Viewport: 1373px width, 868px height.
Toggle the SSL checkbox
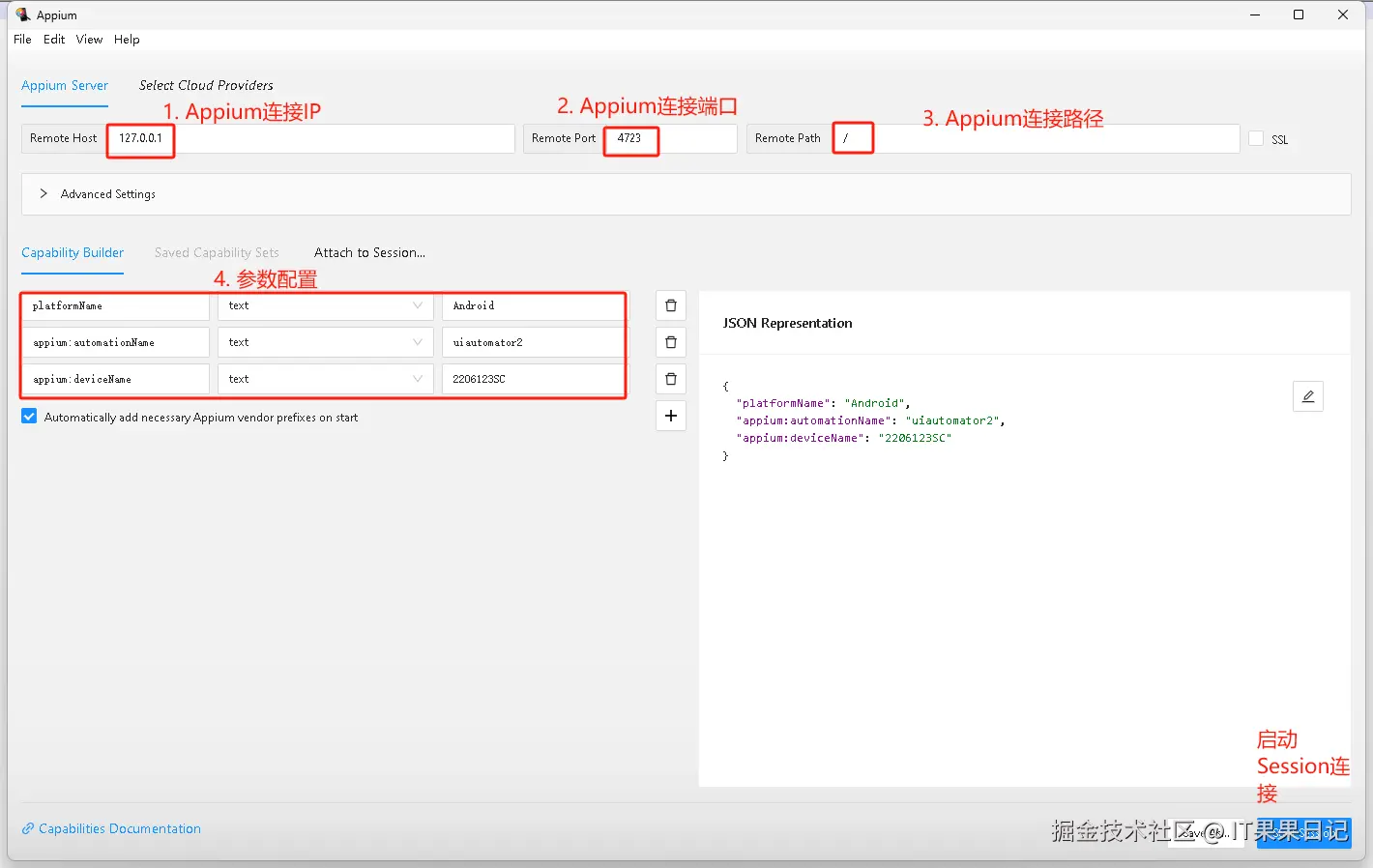click(x=1256, y=138)
